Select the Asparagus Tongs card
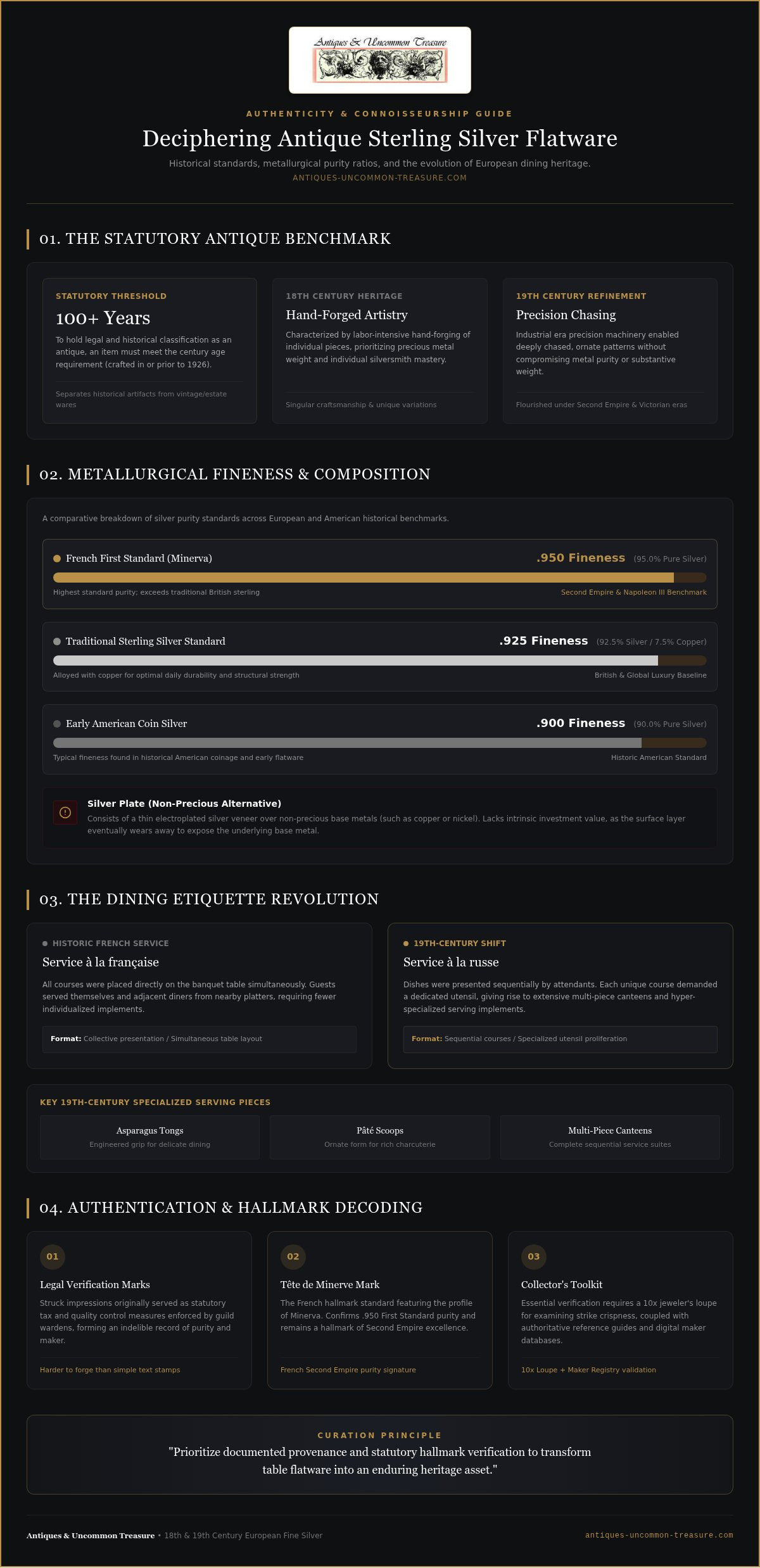The image size is (760, 1568). 150,1137
